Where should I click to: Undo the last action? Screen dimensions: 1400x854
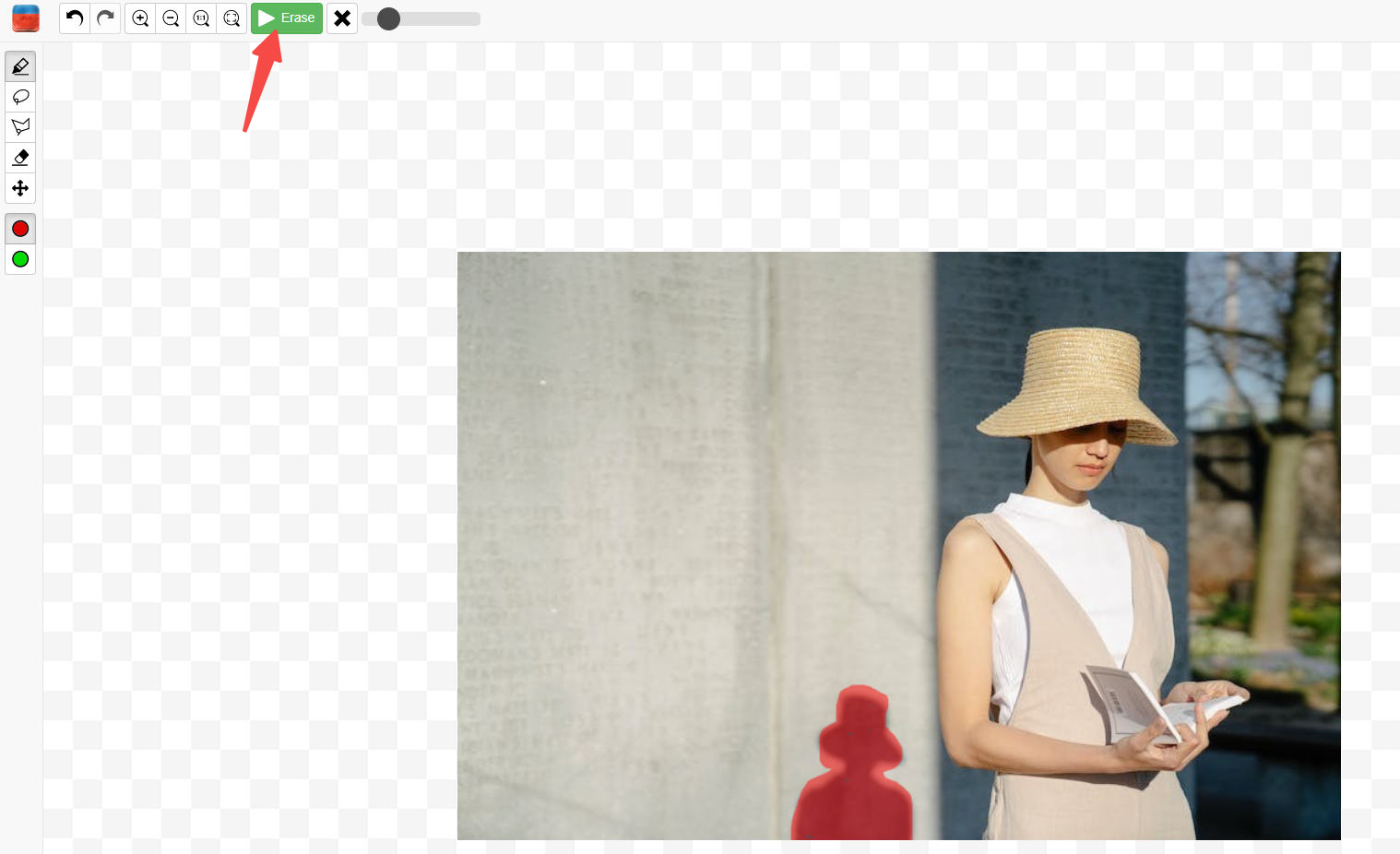75,18
